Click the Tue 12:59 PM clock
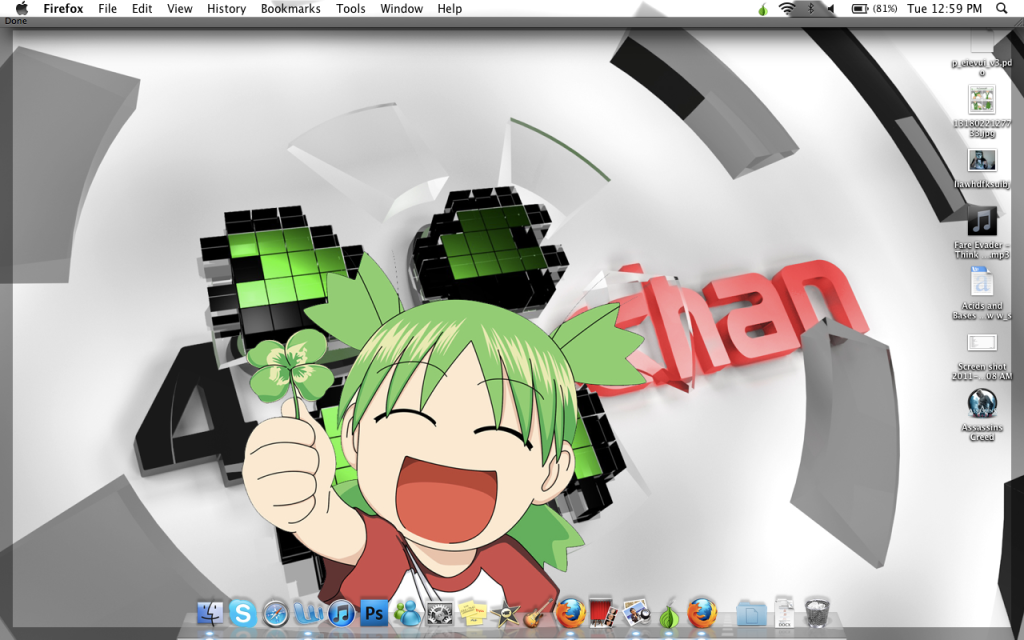The width and height of the screenshot is (1024, 640). tap(944, 8)
